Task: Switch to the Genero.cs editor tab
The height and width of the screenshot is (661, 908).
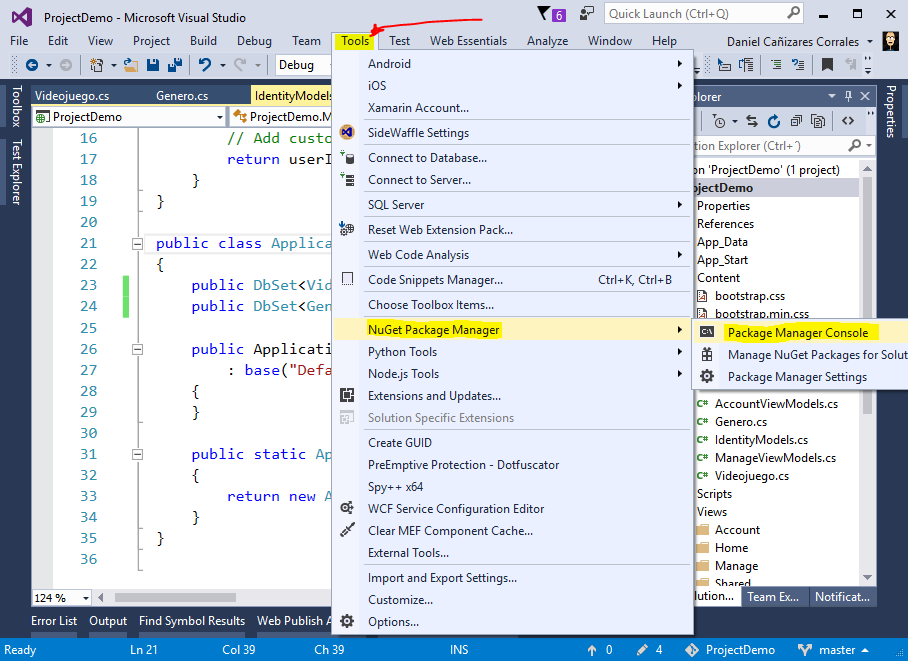Action: click(x=182, y=96)
